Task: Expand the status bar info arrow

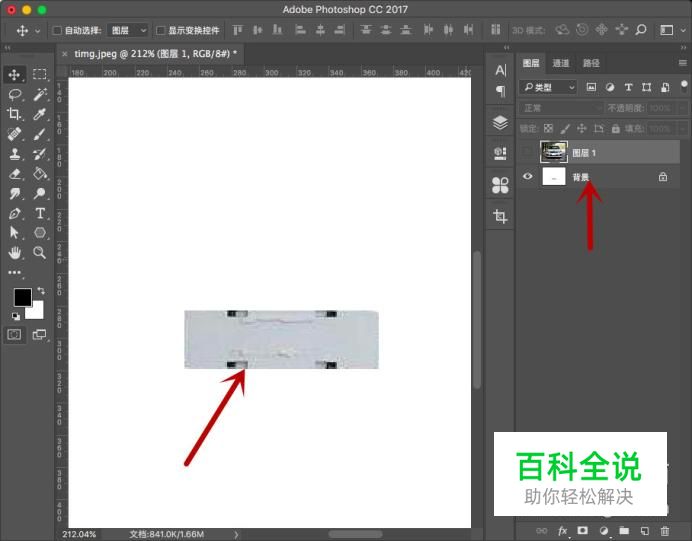Action: (x=236, y=534)
